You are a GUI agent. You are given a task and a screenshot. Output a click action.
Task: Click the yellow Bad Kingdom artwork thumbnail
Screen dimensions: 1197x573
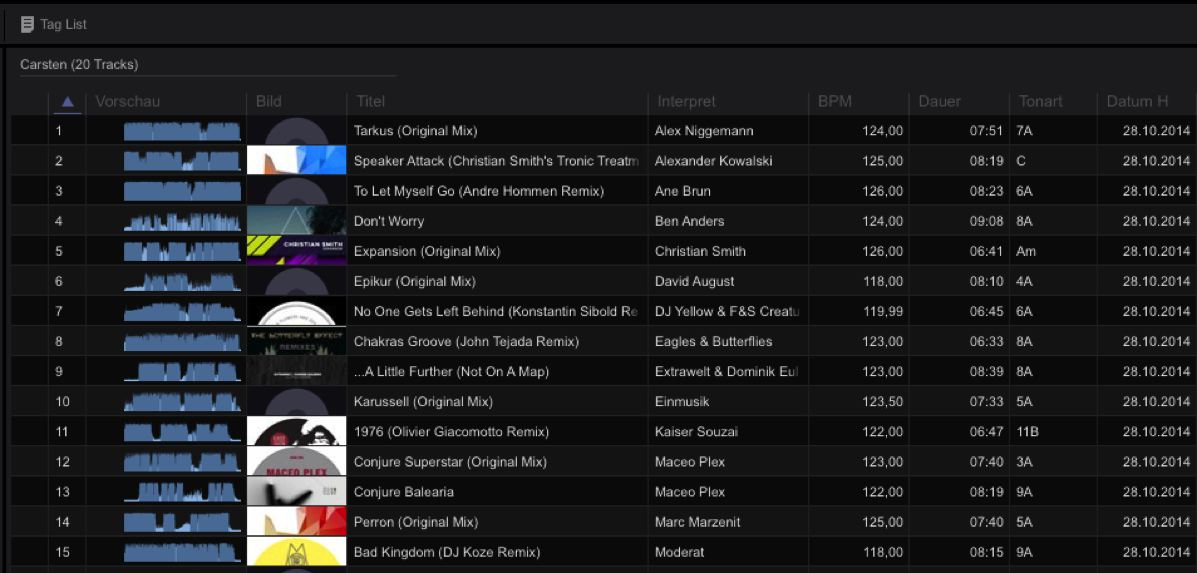(296, 552)
